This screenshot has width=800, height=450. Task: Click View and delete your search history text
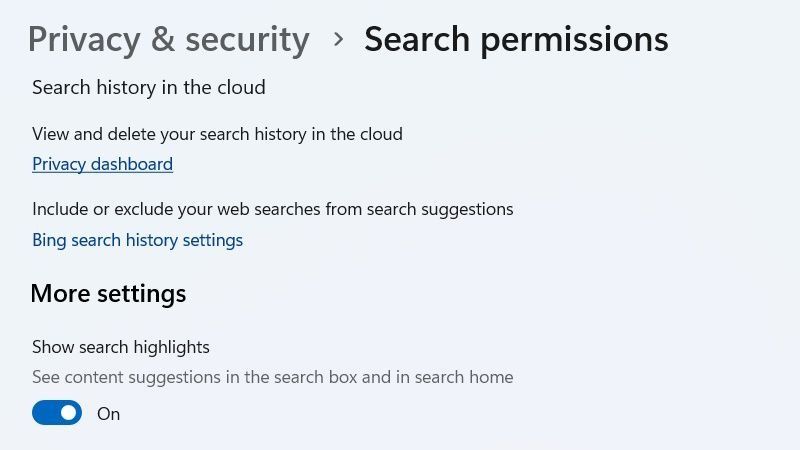217,134
